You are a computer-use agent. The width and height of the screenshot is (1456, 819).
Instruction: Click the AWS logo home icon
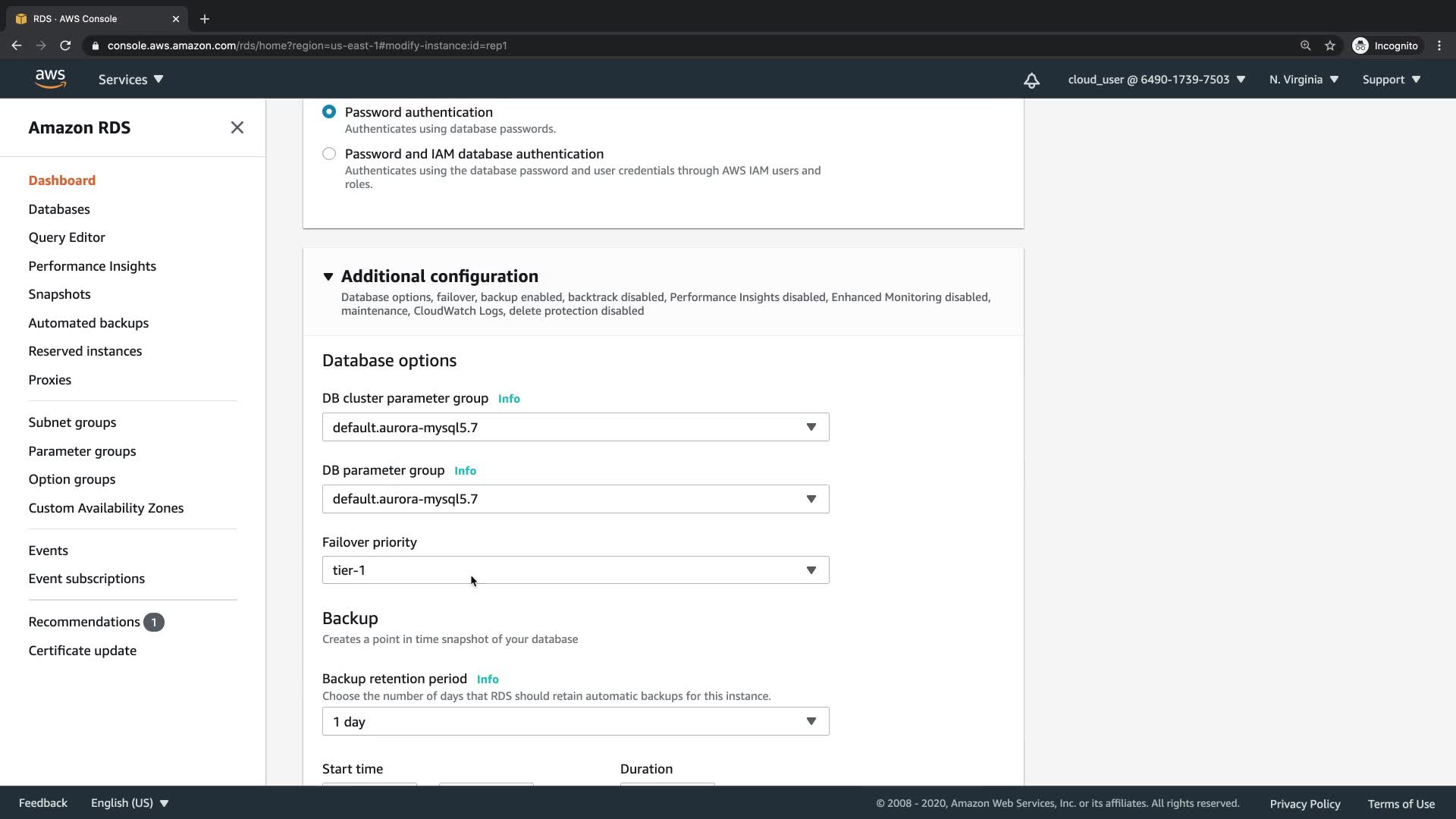coord(50,79)
